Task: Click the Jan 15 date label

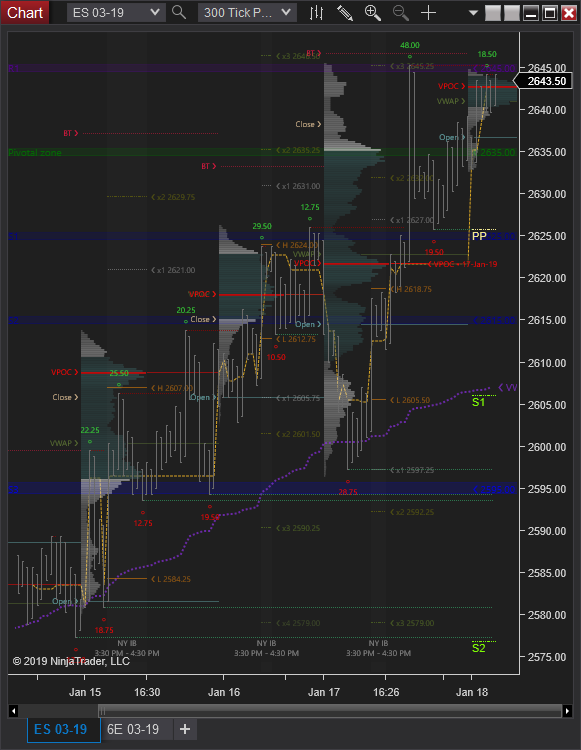Action: point(85,692)
